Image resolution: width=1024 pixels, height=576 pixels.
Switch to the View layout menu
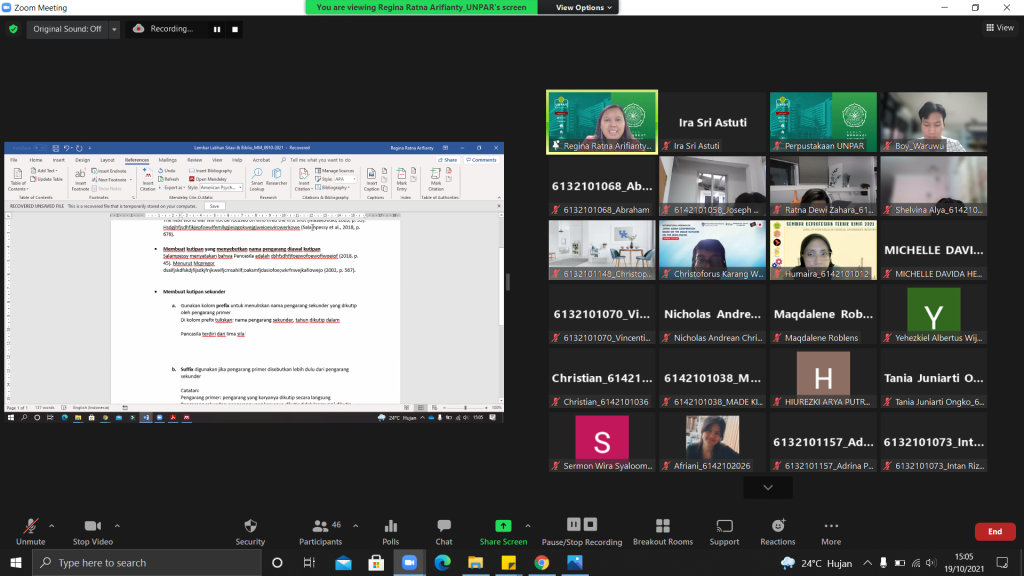point(999,28)
